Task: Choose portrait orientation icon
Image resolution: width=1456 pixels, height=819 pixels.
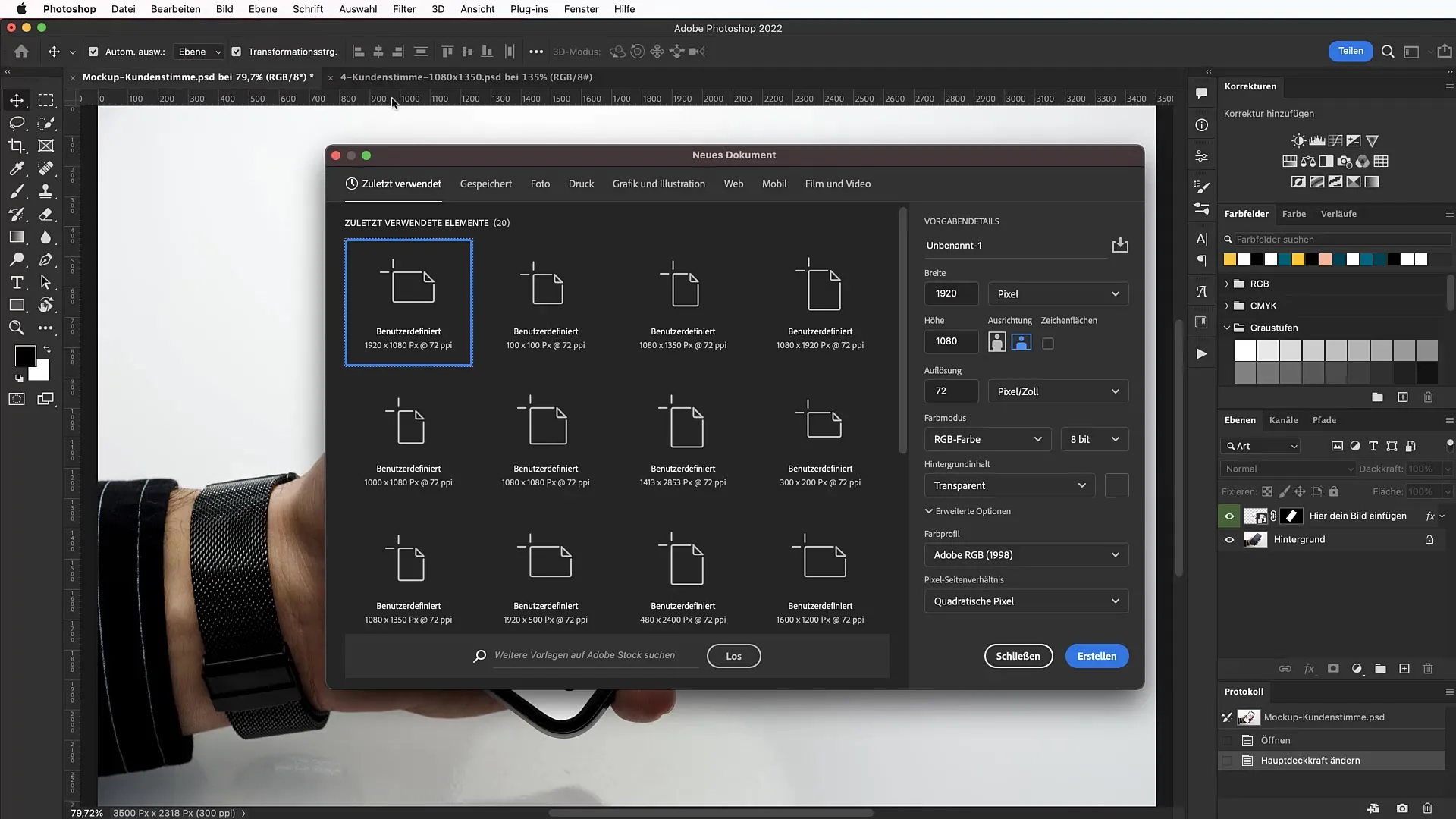Action: [x=997, y=342]
